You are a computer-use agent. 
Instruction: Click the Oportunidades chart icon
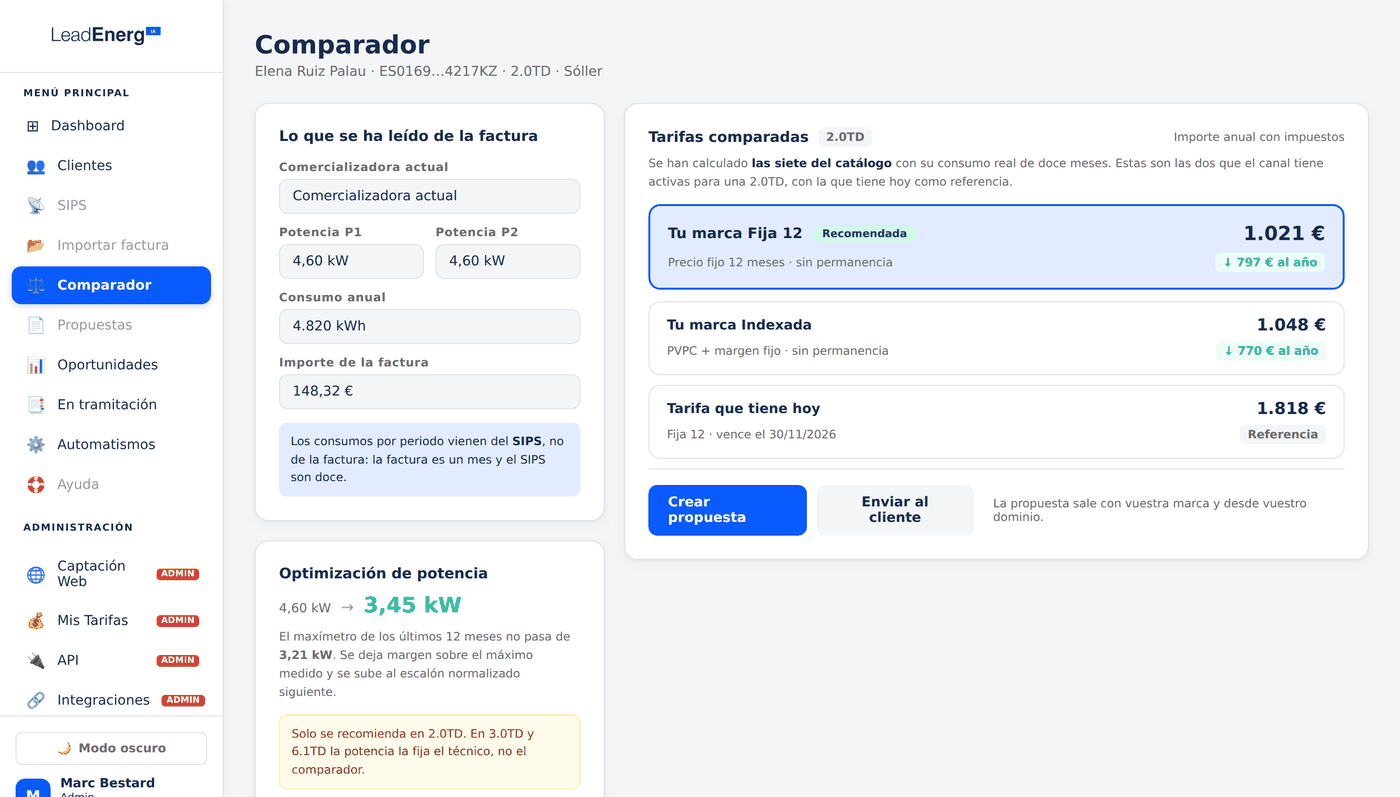point(36,365)
